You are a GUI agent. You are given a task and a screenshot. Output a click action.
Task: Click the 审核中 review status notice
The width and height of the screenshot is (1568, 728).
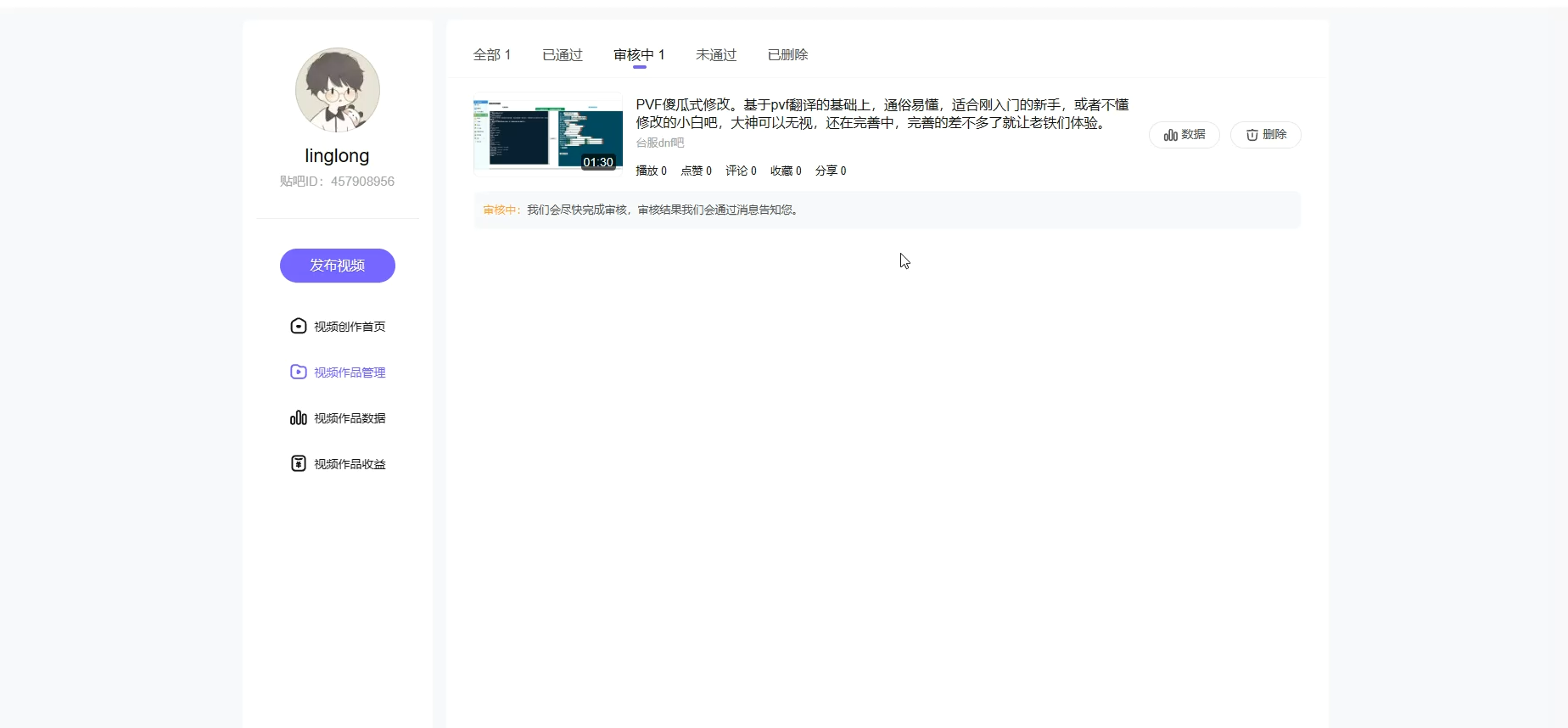888,210
